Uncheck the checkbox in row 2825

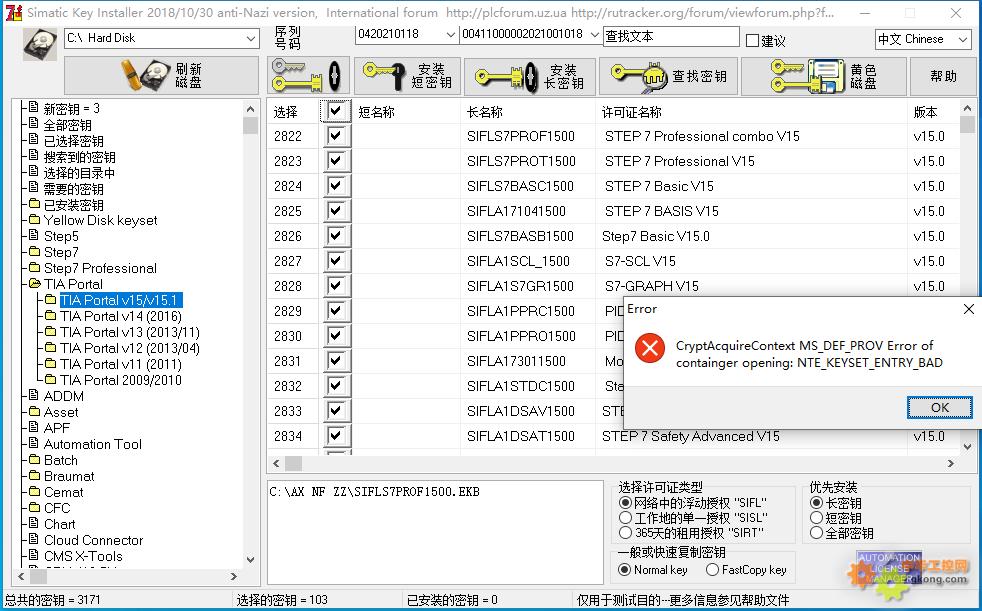pos(336,211)
